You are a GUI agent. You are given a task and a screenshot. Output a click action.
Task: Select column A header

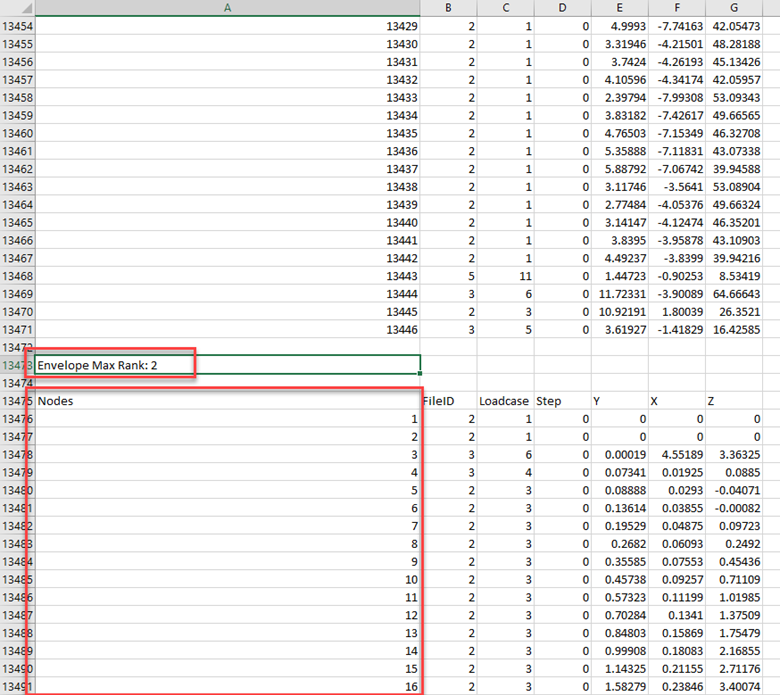[x=228, y=8]
